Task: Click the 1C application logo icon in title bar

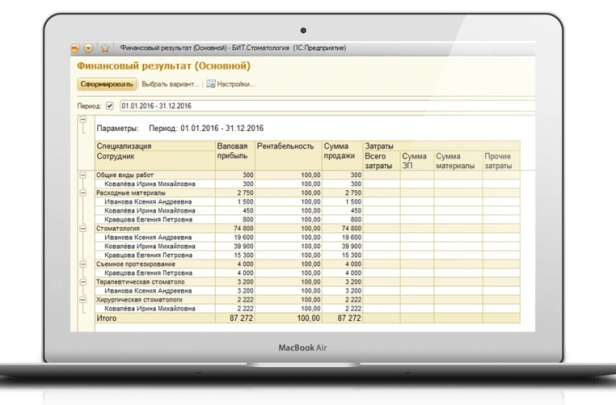Action: click(74, 47)
